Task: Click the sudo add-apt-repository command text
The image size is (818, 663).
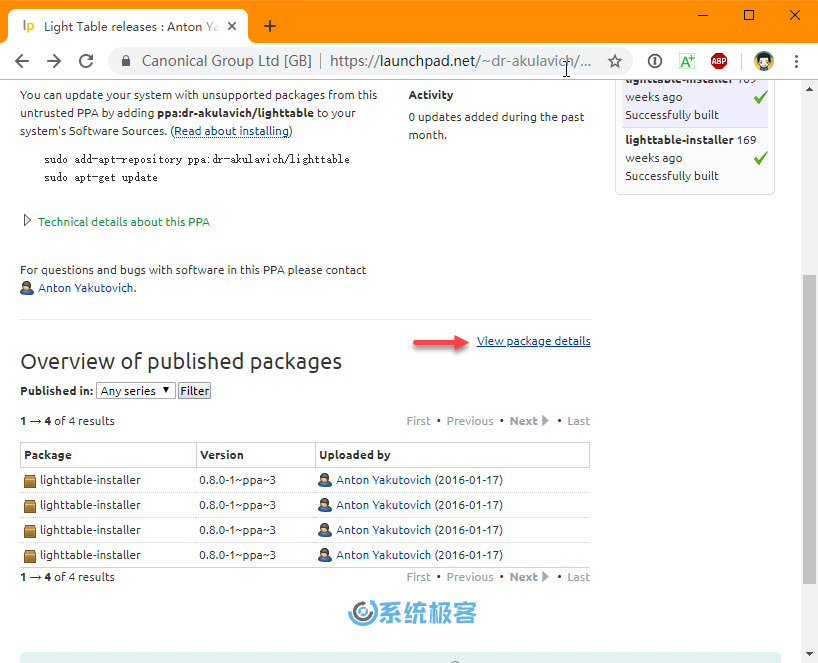Action: click(x=197, y=159)
